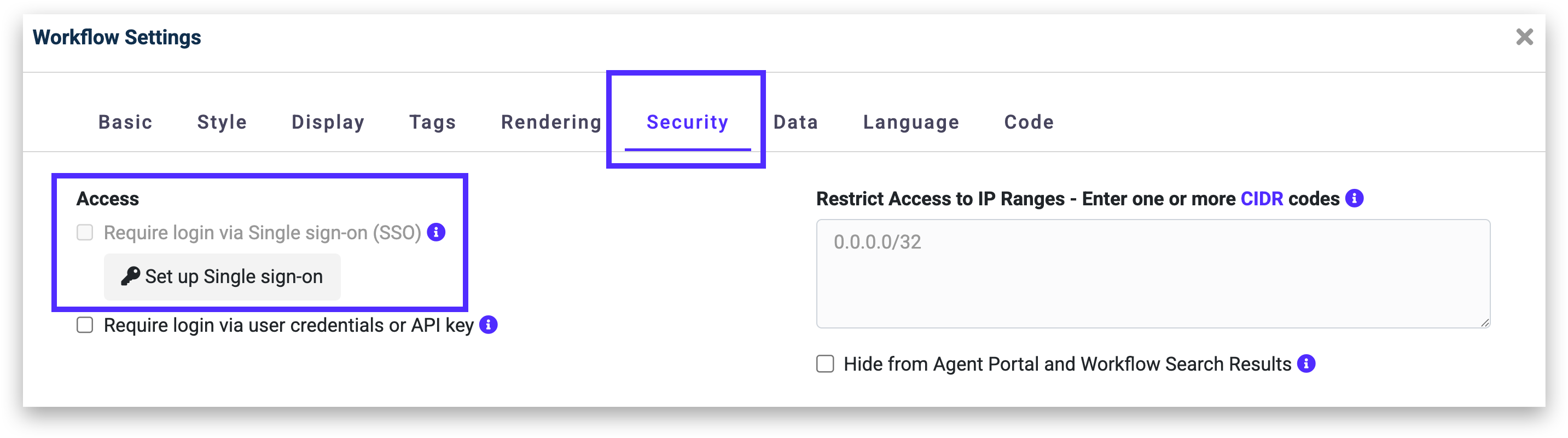1568x438 pixels.
Task: Open the Style tab
Action: tap(222, 123)
